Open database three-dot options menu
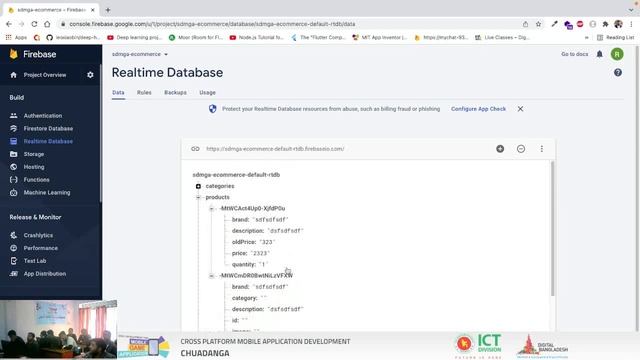Screen dimensions: 640x360 click(x=542, y=149)
